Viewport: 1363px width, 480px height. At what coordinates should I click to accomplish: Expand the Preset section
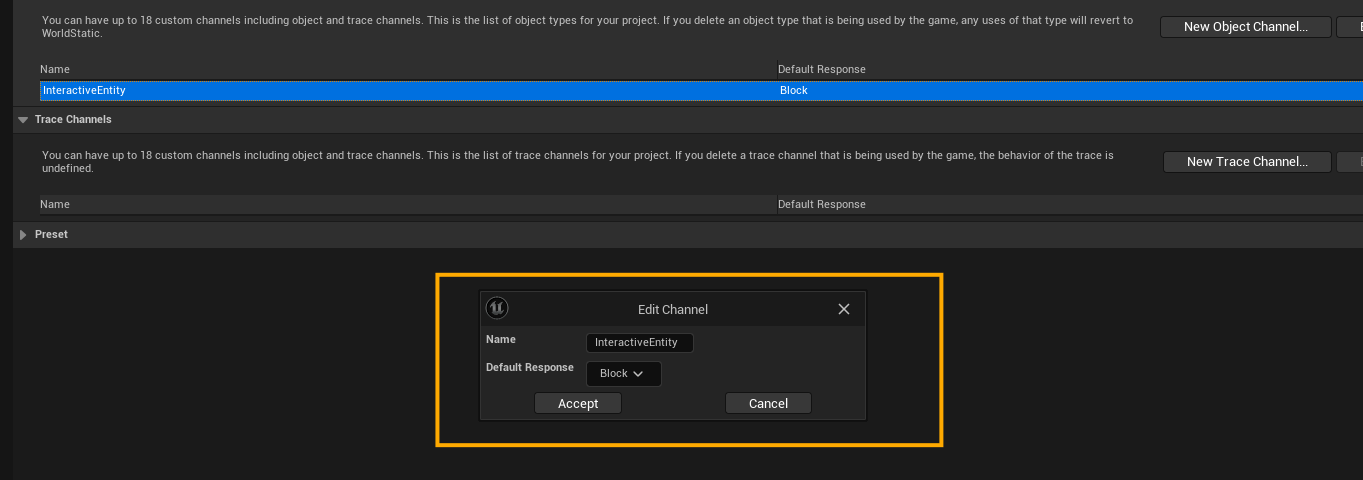click(23, 234)
